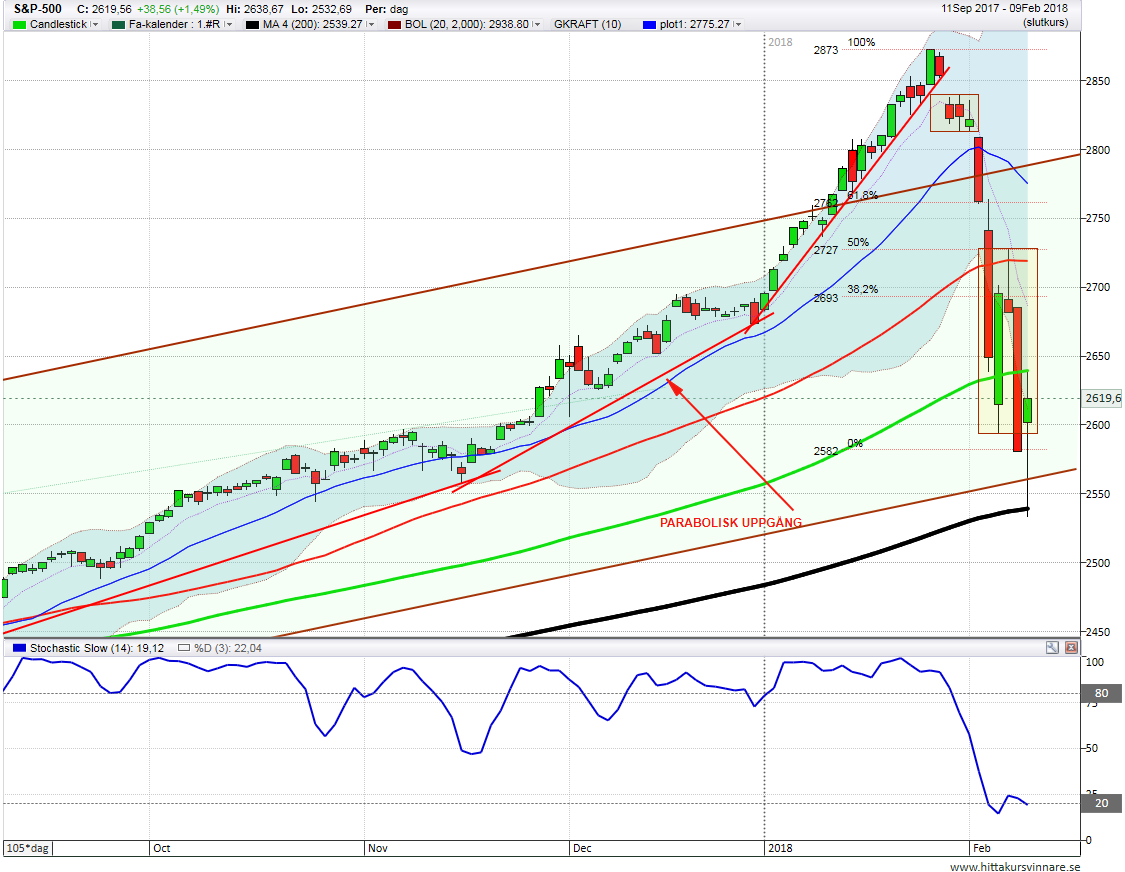The image size is (1125, 872).
Task: Click the 61,8% Fibonacci level label
Action: 862,195
